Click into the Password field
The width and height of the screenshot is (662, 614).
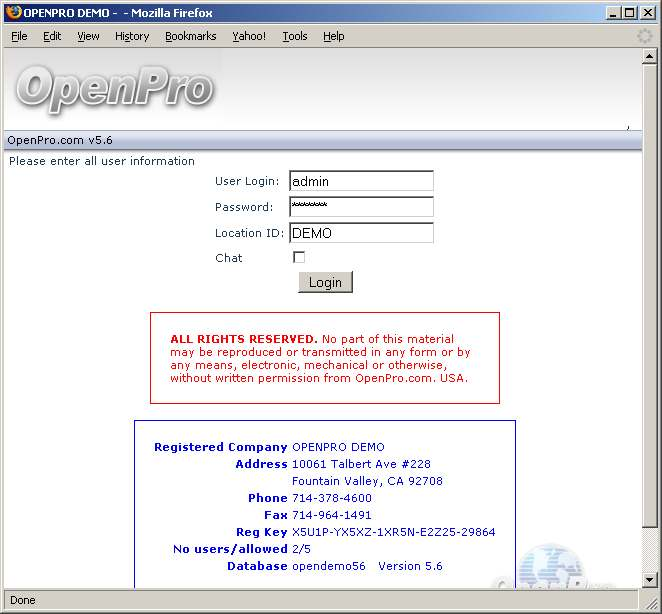coord(361,207)
